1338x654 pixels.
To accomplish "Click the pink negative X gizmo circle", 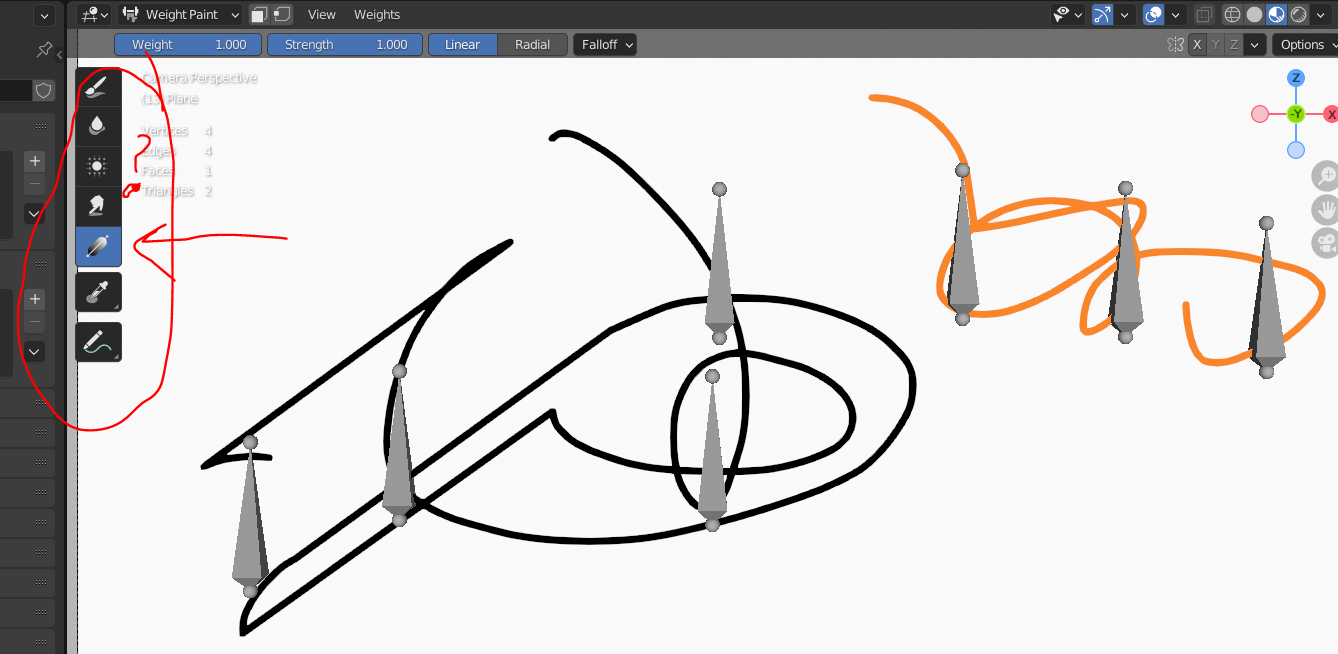I will pyautogui.click(x=1260, y=114).
